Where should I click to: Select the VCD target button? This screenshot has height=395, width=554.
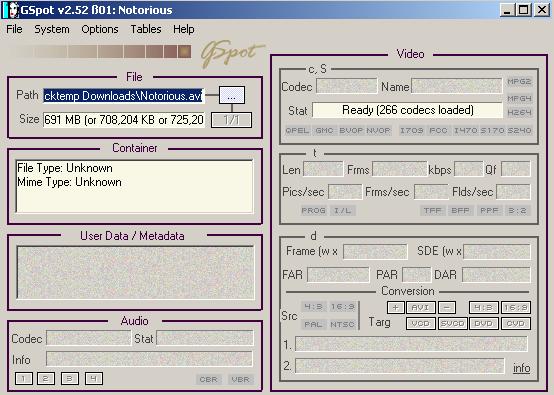[421, 323]
